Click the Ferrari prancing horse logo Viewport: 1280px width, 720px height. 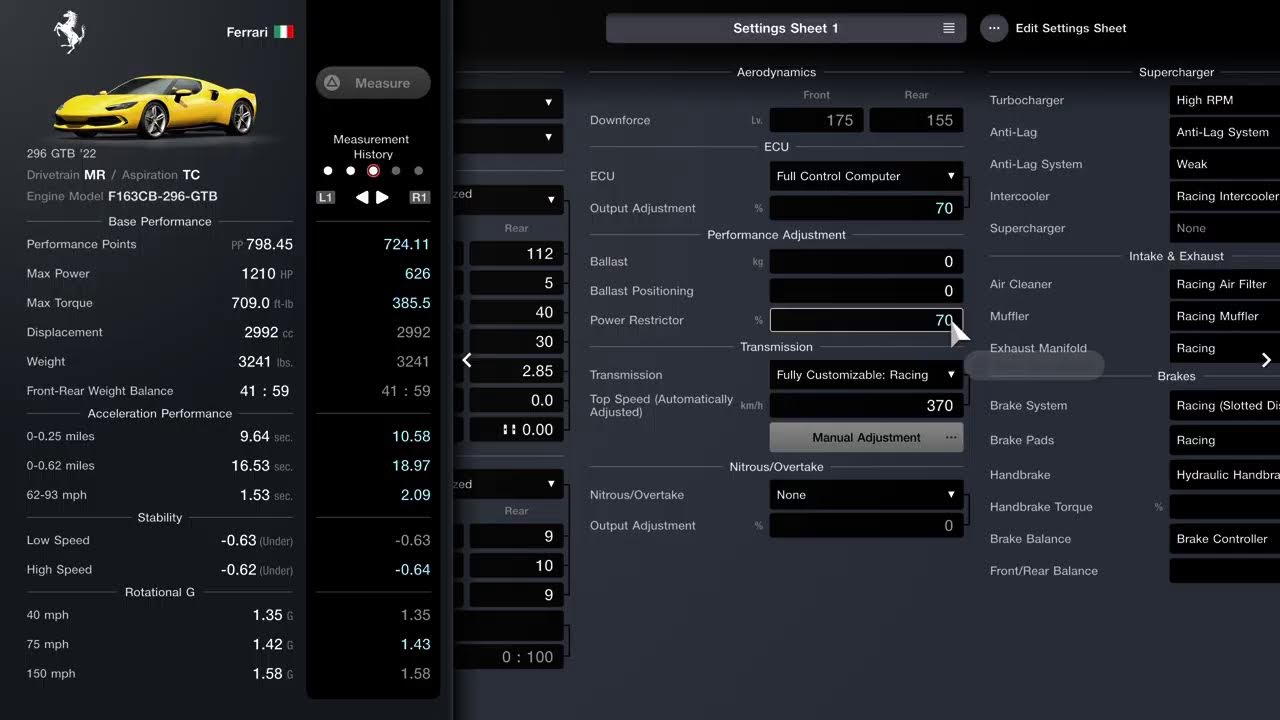click(x=69, y=32)
